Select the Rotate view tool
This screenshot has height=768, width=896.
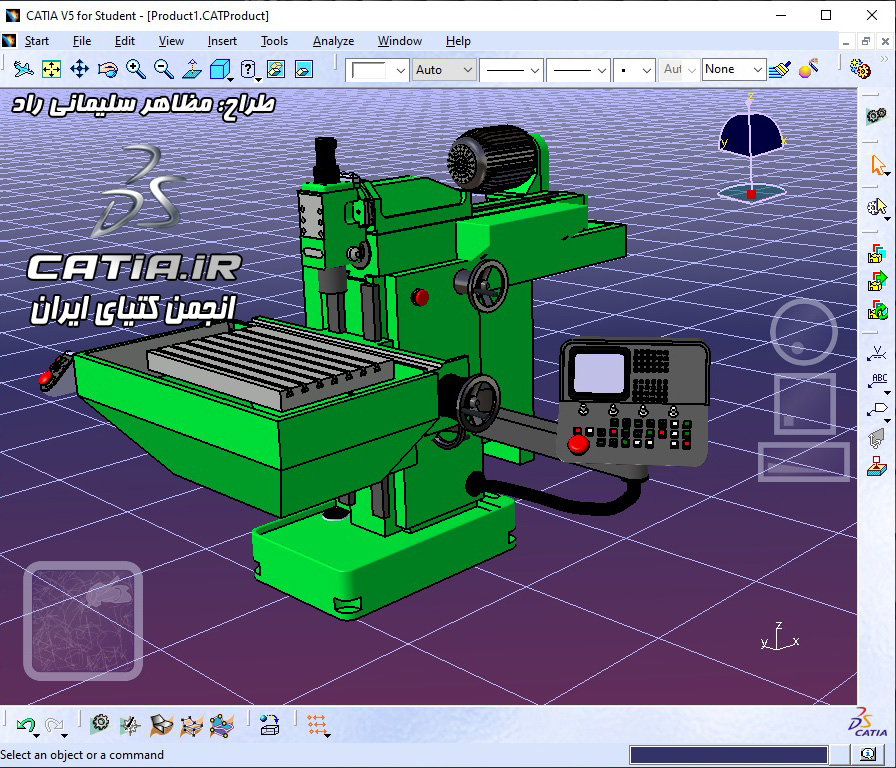click(x=107, y=70)
